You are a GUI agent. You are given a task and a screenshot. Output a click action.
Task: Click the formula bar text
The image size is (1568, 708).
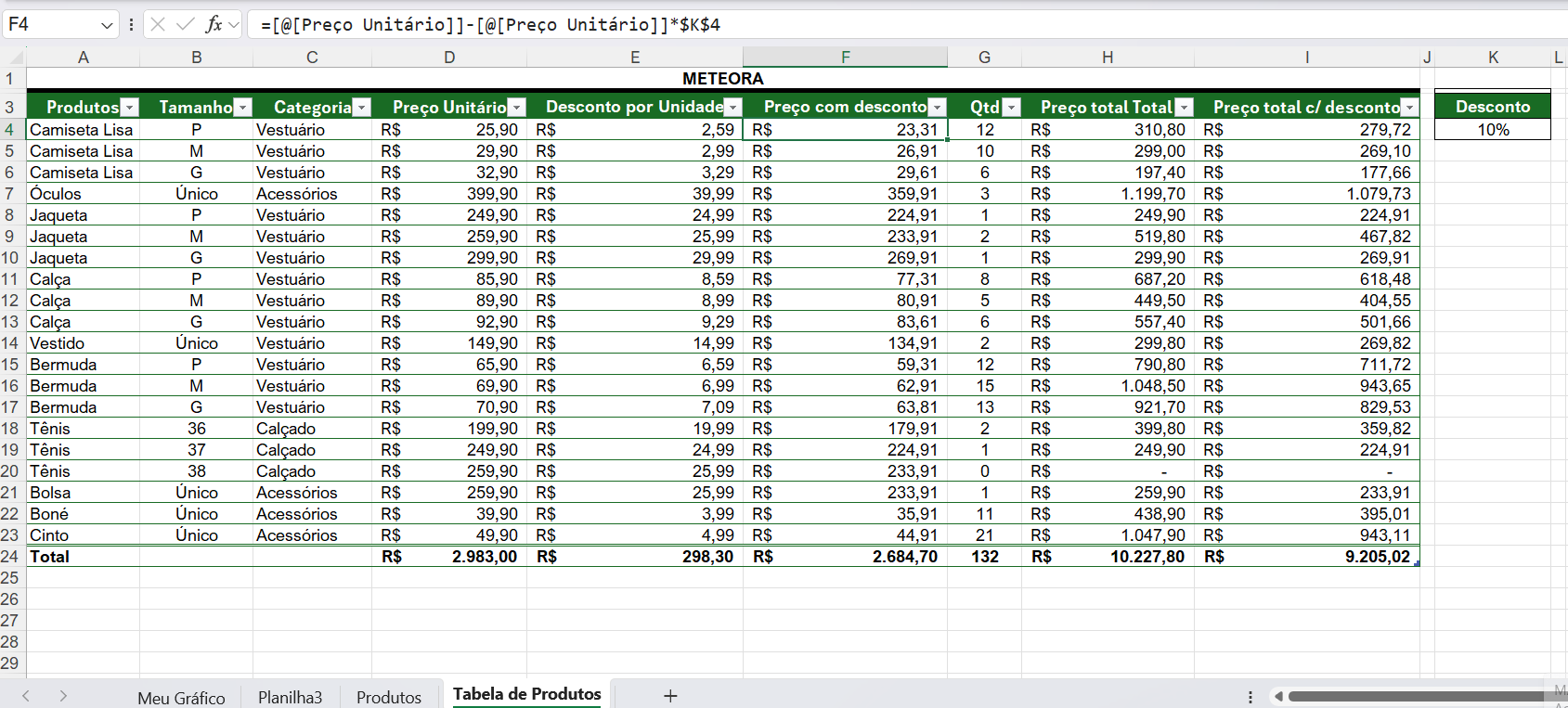(490, 24)
